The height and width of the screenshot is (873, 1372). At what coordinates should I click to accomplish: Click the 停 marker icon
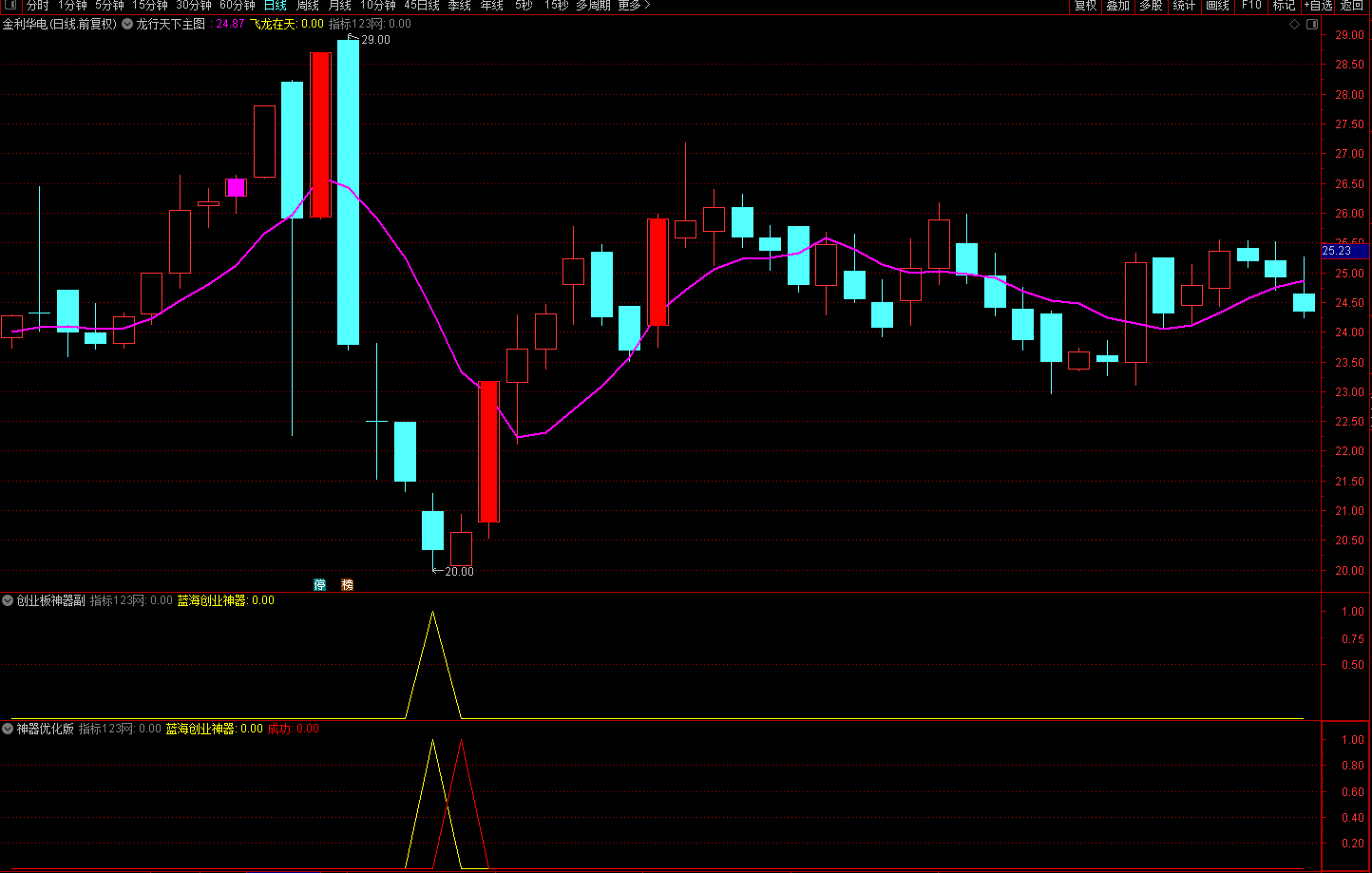[320, 584]
